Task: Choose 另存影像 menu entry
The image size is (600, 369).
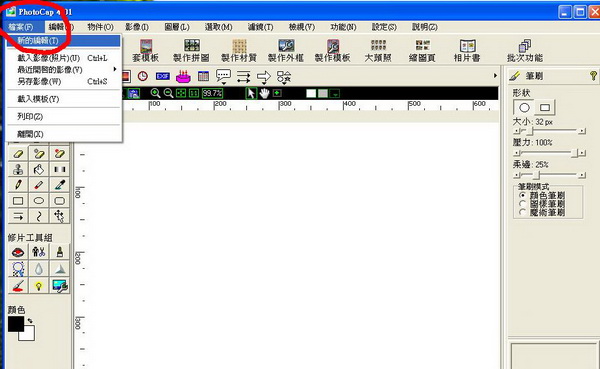Action: coord(64,81)
